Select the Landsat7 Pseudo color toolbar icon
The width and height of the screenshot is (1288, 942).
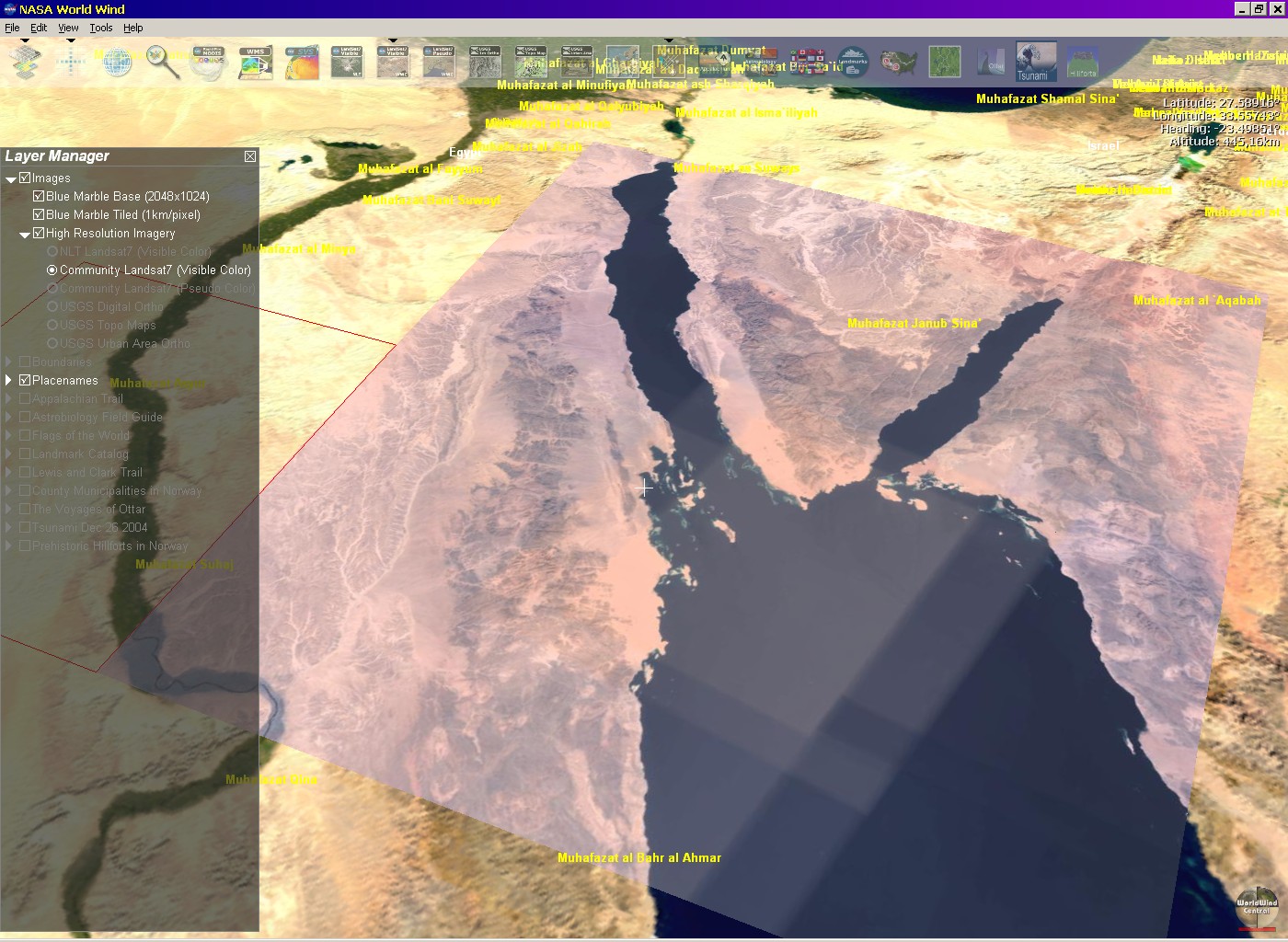coord(440,62)
